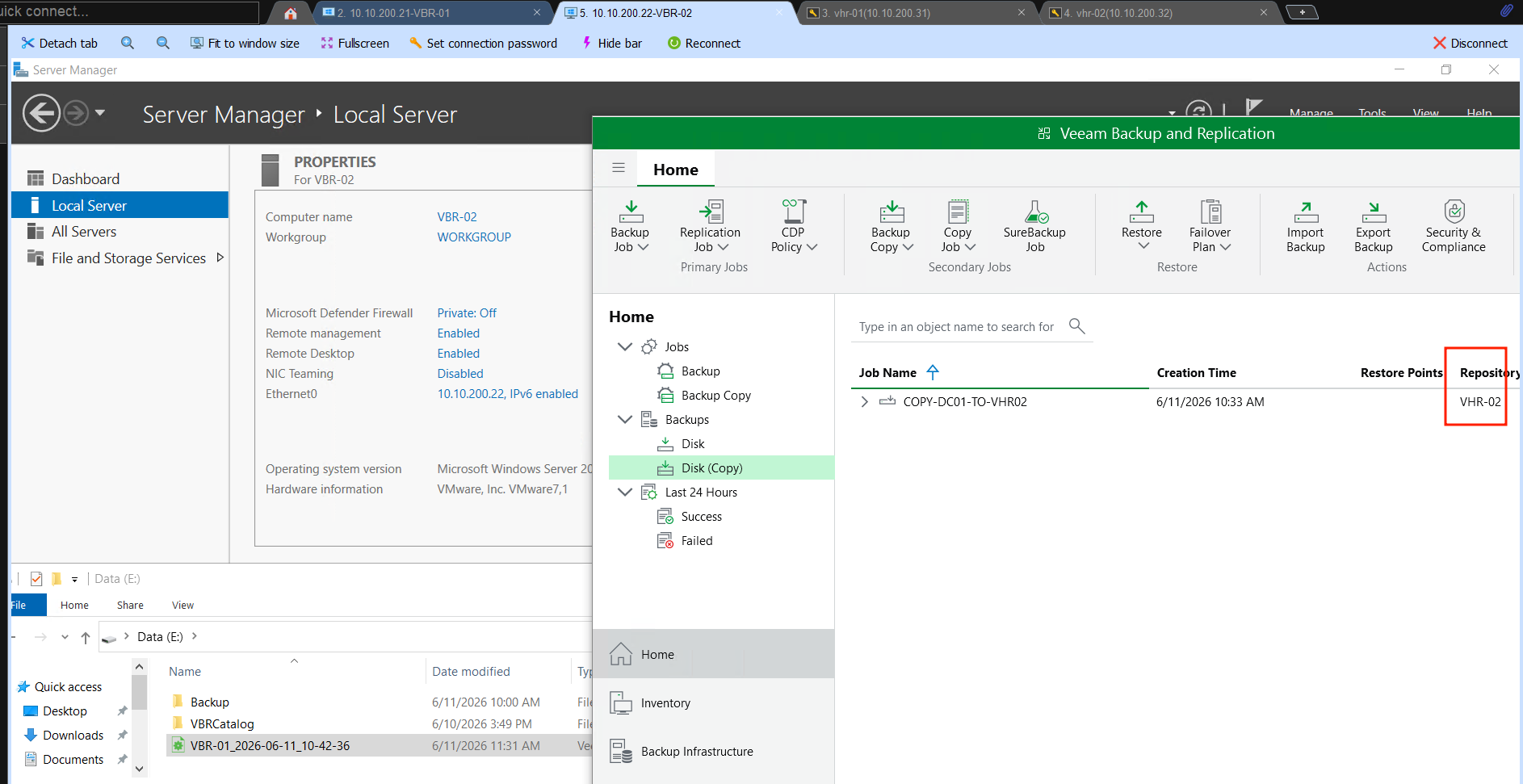Add a new connection tab

coord(1302,12)
